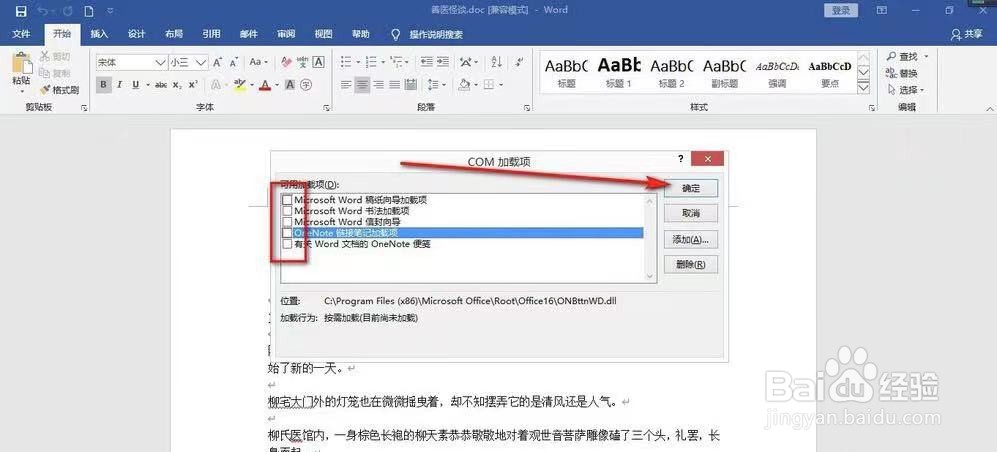Check Microsoft Word 书法加载项 checkbox
Viewport: 997px width, 452px height.
(x=287, y=211)
